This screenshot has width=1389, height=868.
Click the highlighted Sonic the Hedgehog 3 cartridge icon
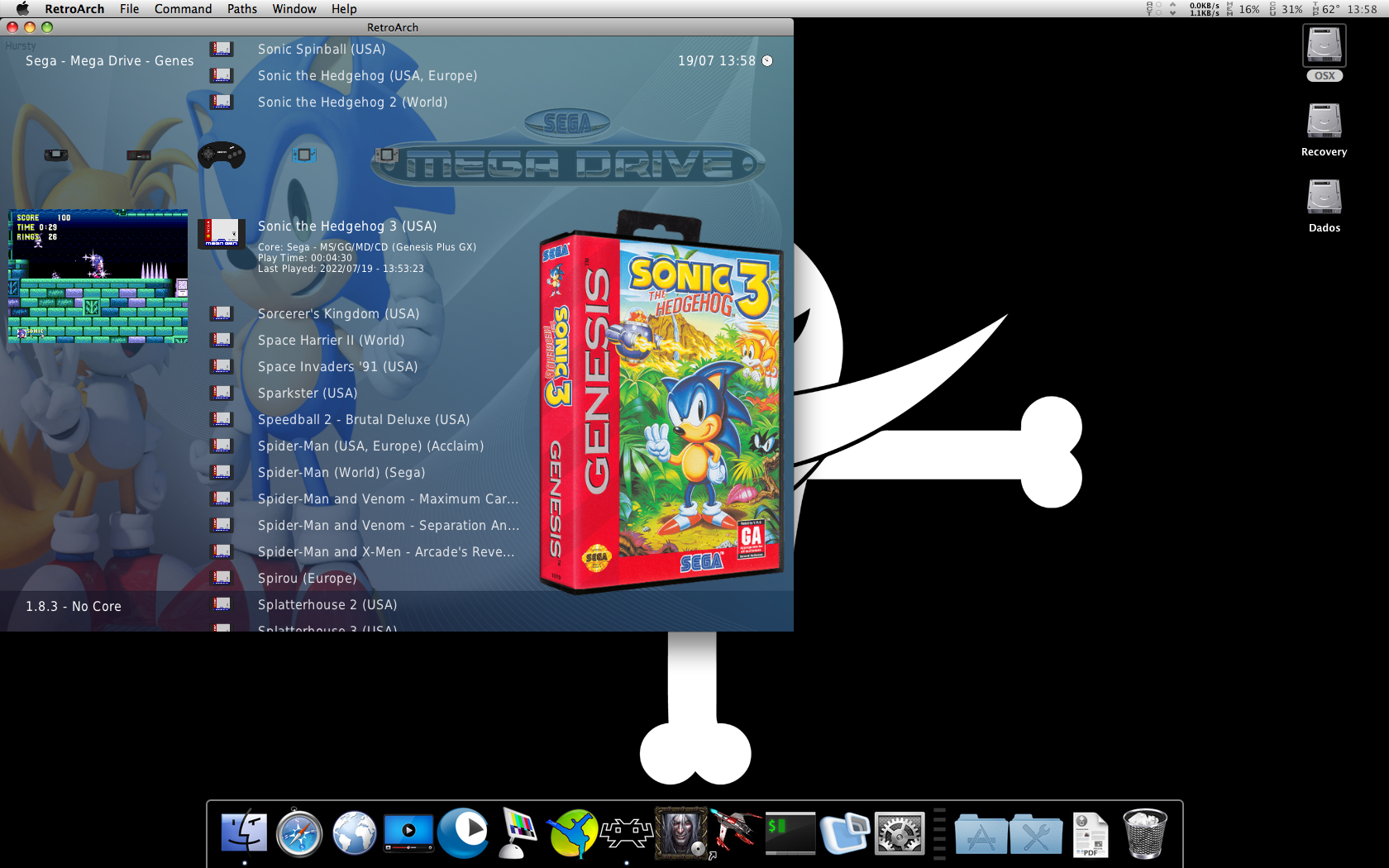pos(222,233)
